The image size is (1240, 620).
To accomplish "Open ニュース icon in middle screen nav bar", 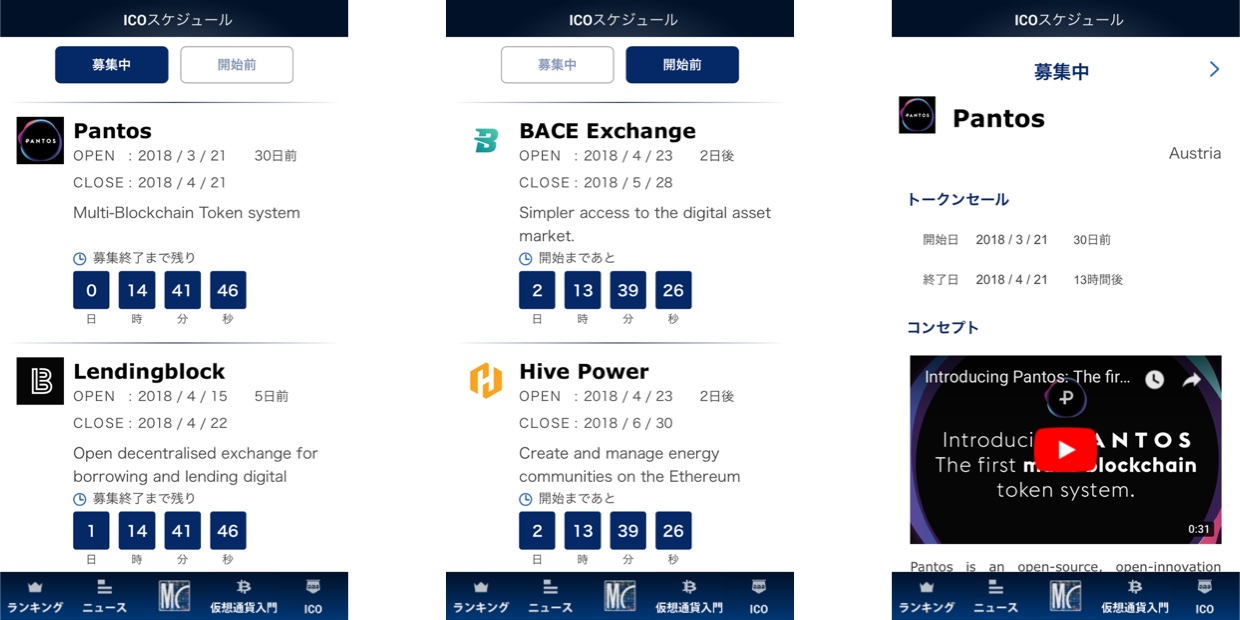I will [550, 588].
